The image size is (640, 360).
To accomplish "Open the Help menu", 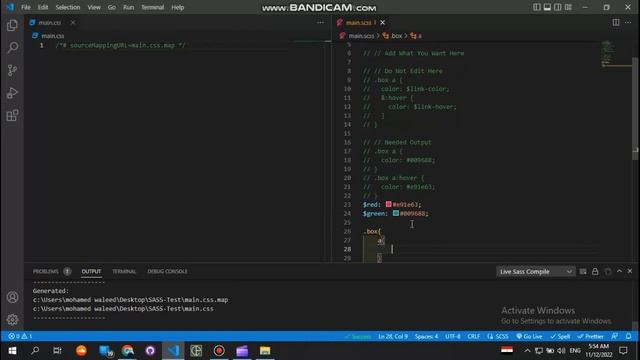I will pyautogui.click(x=178, y=7).
